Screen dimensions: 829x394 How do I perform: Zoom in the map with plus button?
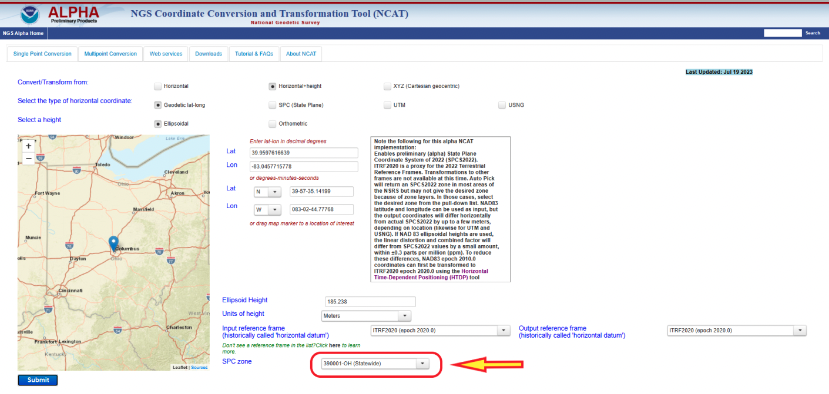29,145
